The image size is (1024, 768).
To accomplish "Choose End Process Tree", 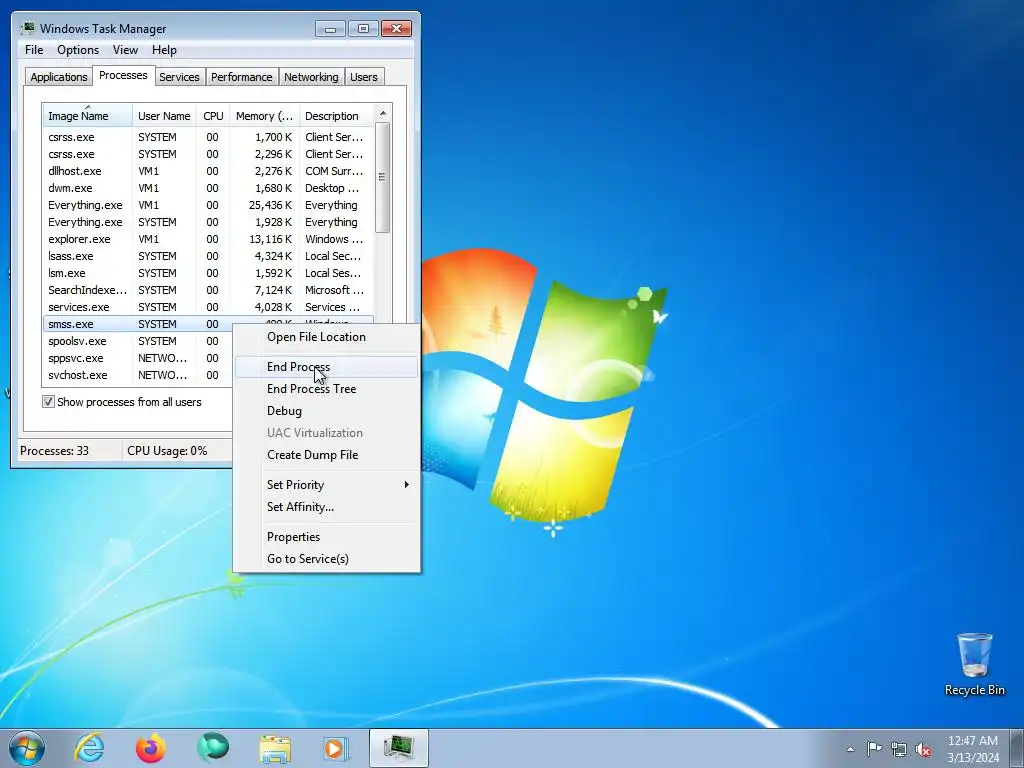I will click(x=327, y=389).
